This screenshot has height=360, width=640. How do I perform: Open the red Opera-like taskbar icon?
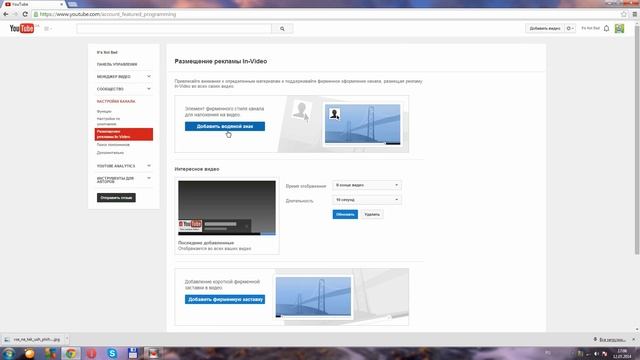coord(91,353)
